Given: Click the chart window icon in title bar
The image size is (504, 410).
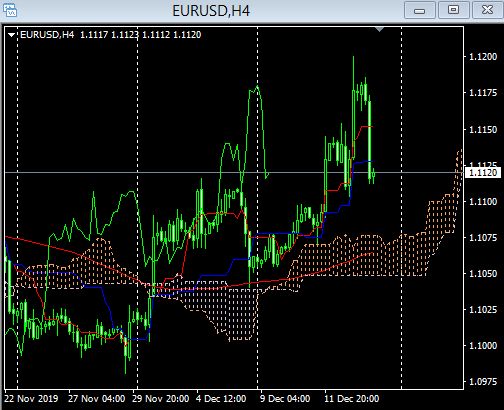Looking at the screenshot, I should 10,10.
